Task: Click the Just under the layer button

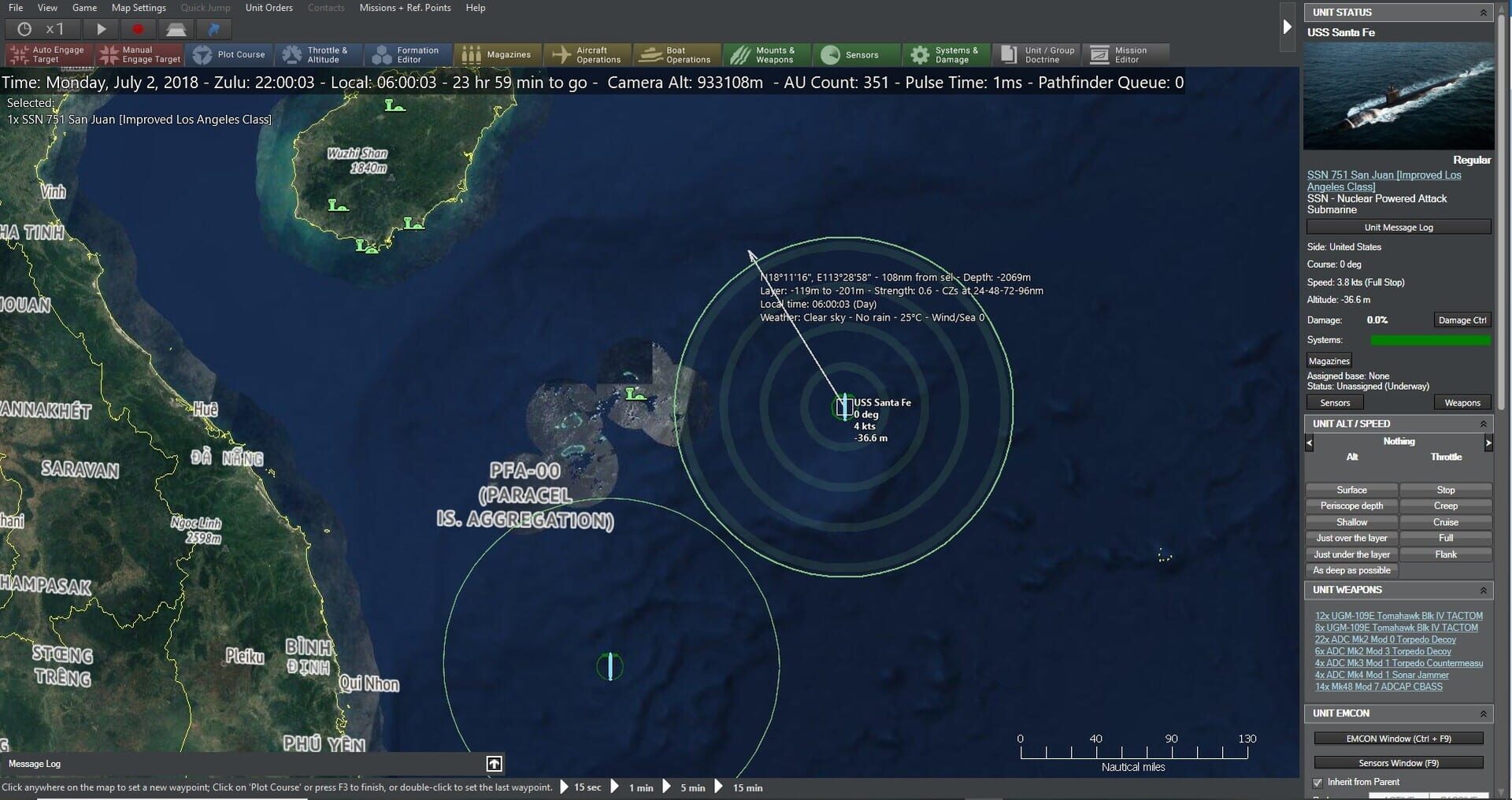Action: coord(1351,554)
